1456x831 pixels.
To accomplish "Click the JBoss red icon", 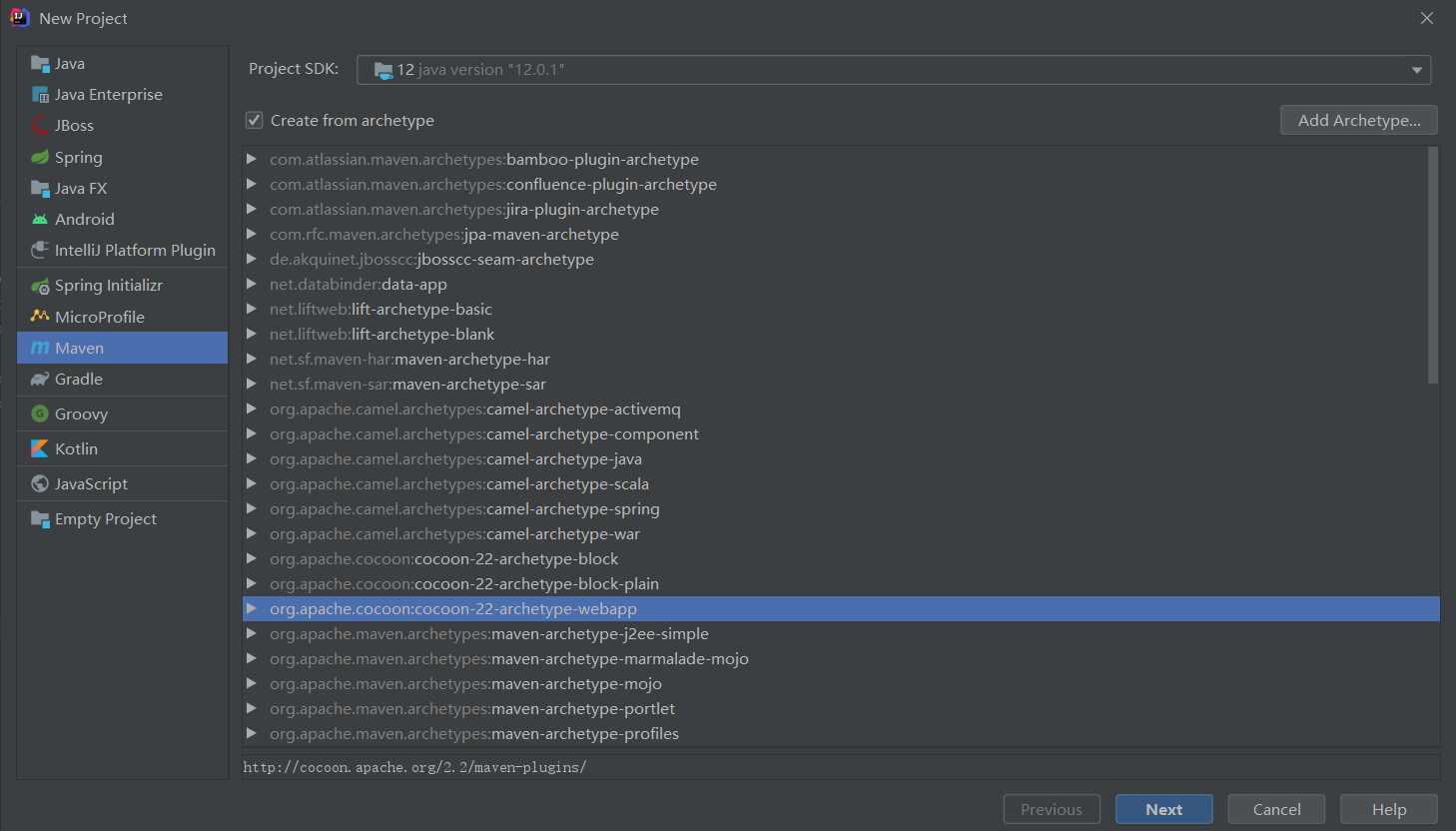I will point(40,126).
